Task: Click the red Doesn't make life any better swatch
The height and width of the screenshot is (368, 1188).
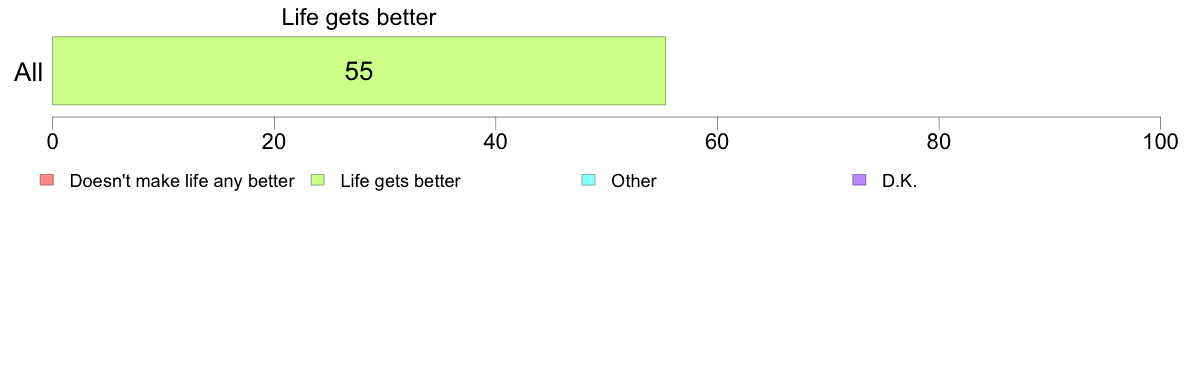Action: click(47, 180)
